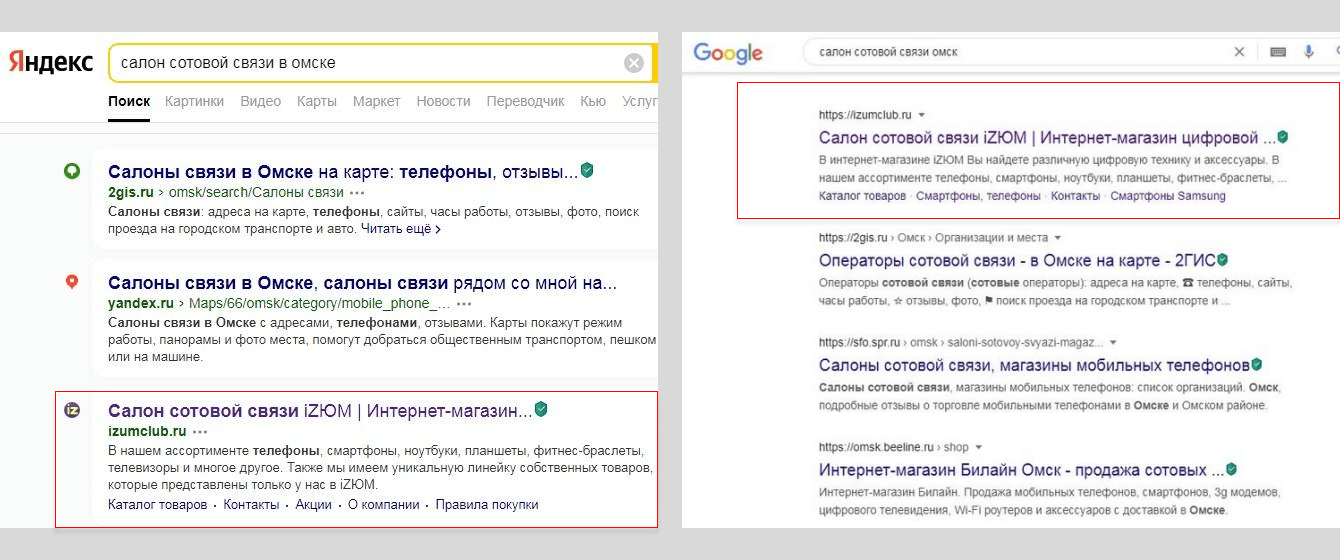Open 'Каталог товаров' sitelink in Yandex
Screen dimensions: 1340x560
pyautogui.click(x=157, y=505)
